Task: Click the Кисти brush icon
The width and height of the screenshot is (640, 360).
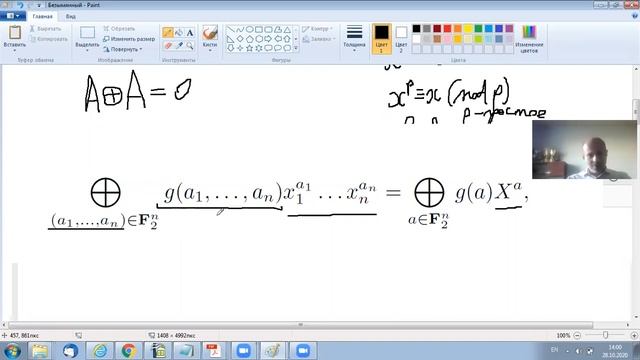Action: 210,33
